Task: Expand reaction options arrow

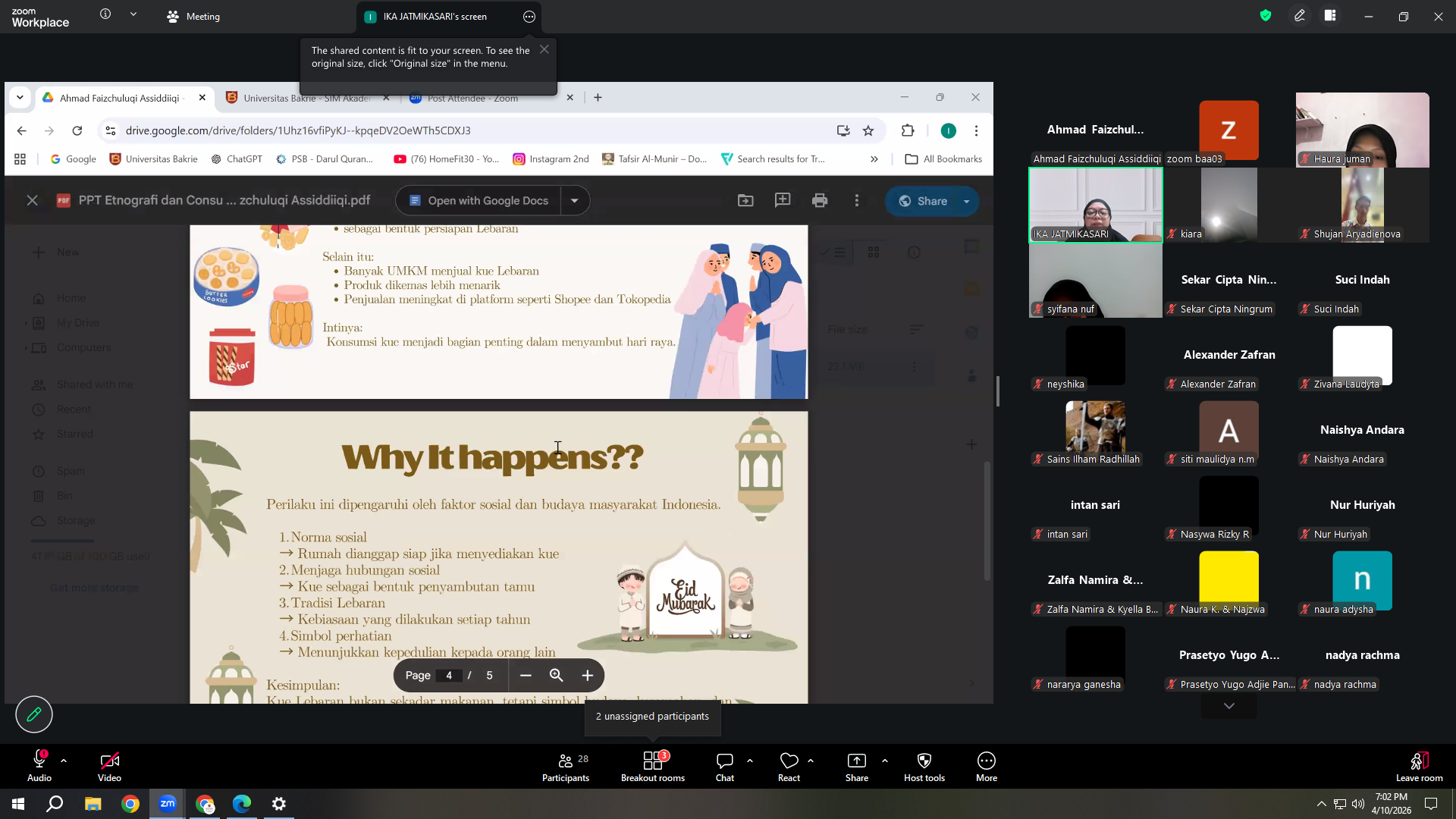Action: 811,760
